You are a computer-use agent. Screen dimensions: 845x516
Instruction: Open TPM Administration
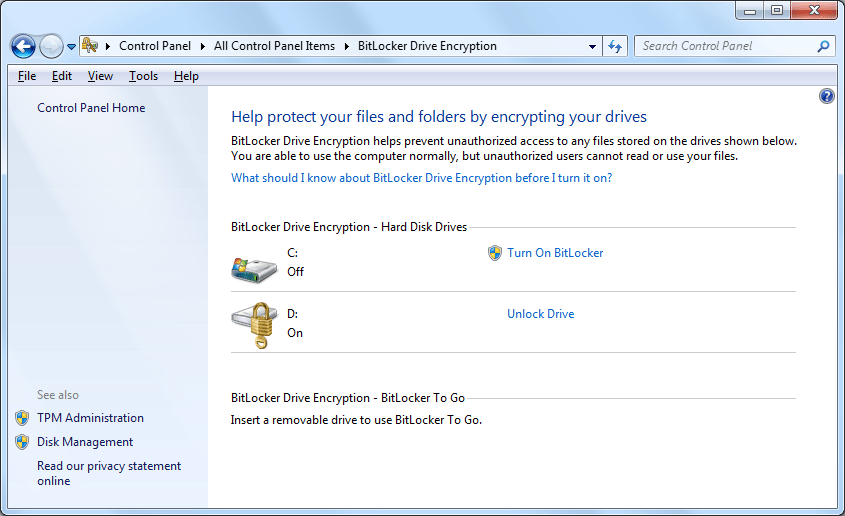(91, 418)
